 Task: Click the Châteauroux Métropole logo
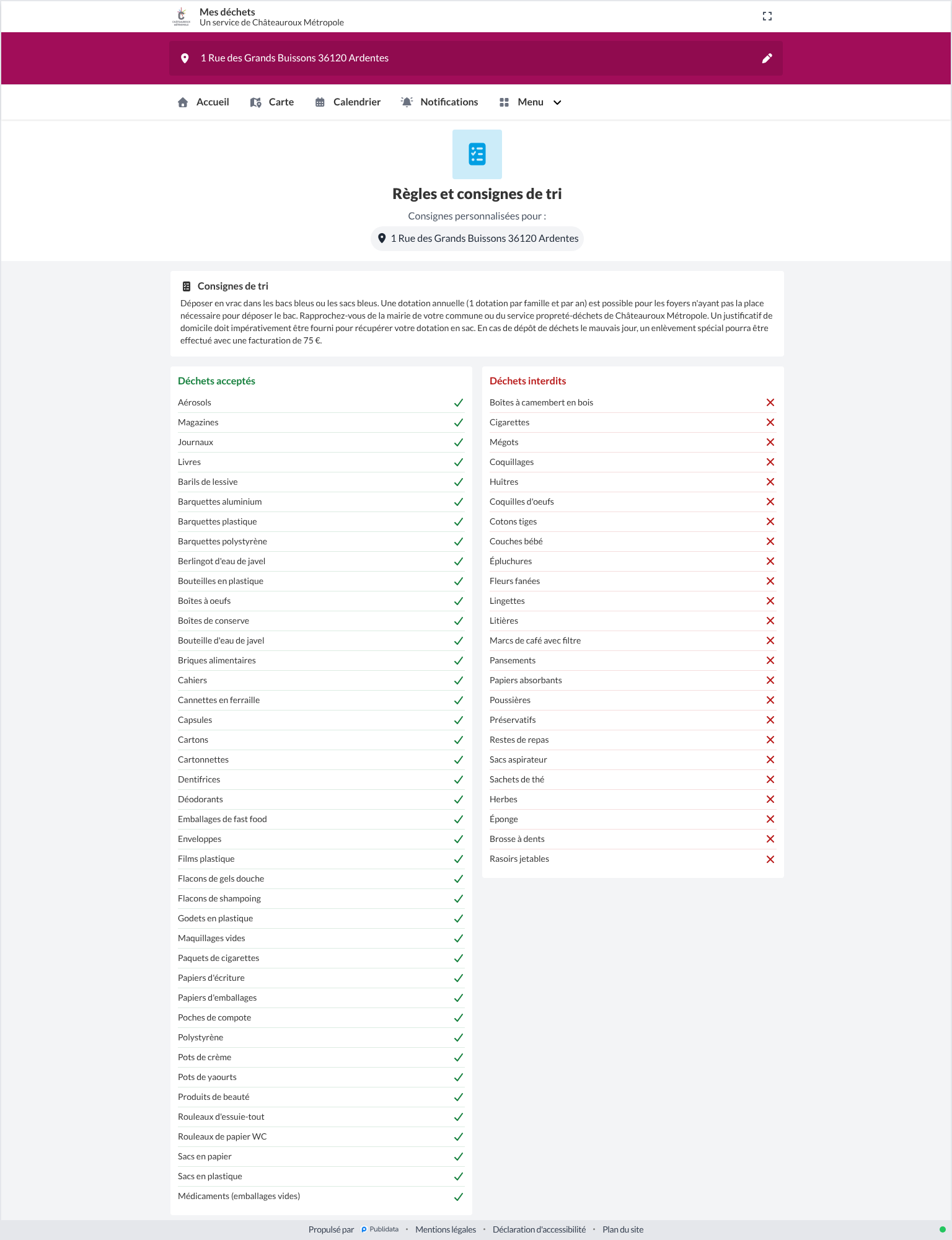click(181, 17)
